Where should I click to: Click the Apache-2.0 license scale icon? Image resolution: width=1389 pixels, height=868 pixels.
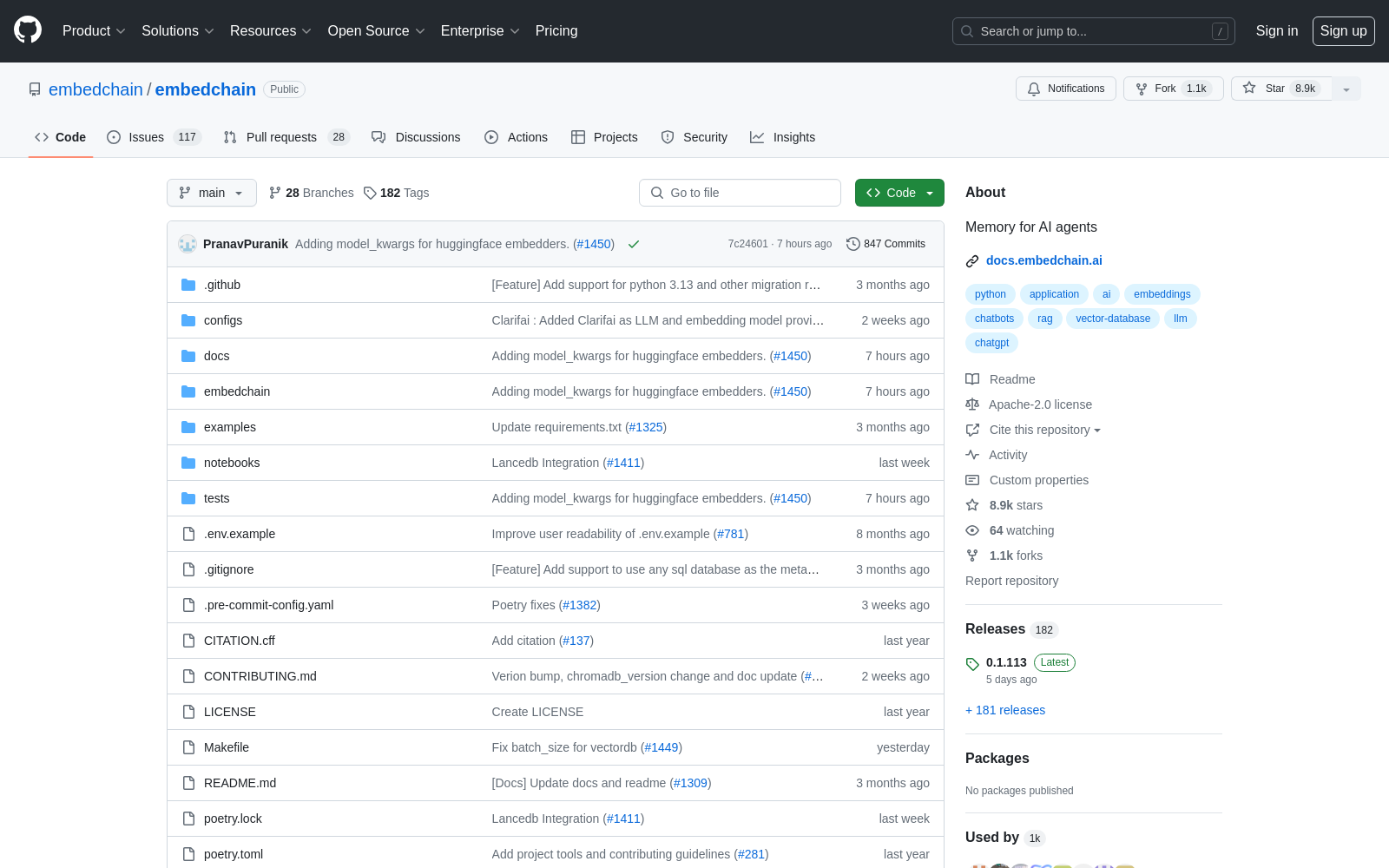coord(972,404)
